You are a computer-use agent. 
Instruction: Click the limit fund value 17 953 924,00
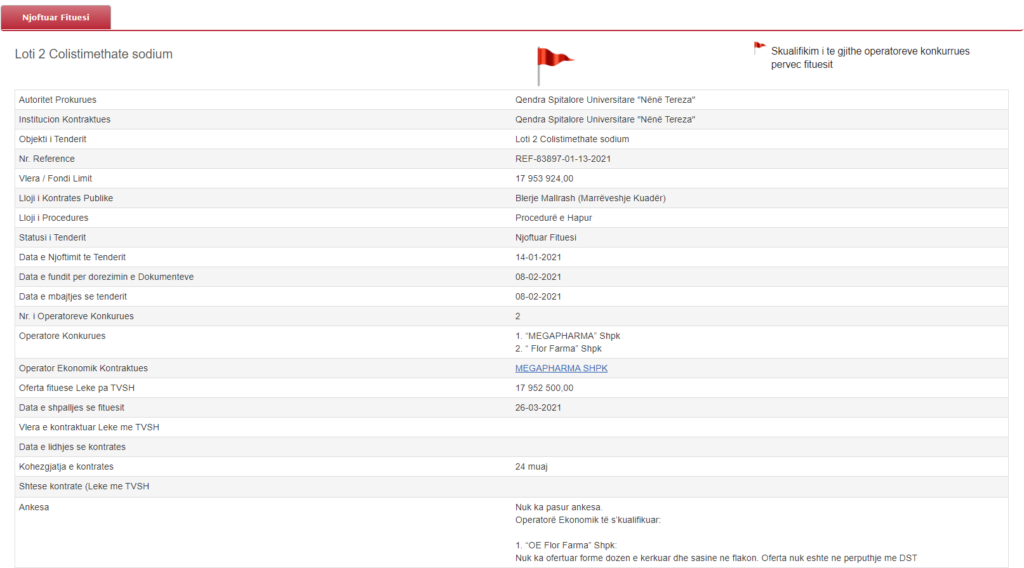point(544,179)
